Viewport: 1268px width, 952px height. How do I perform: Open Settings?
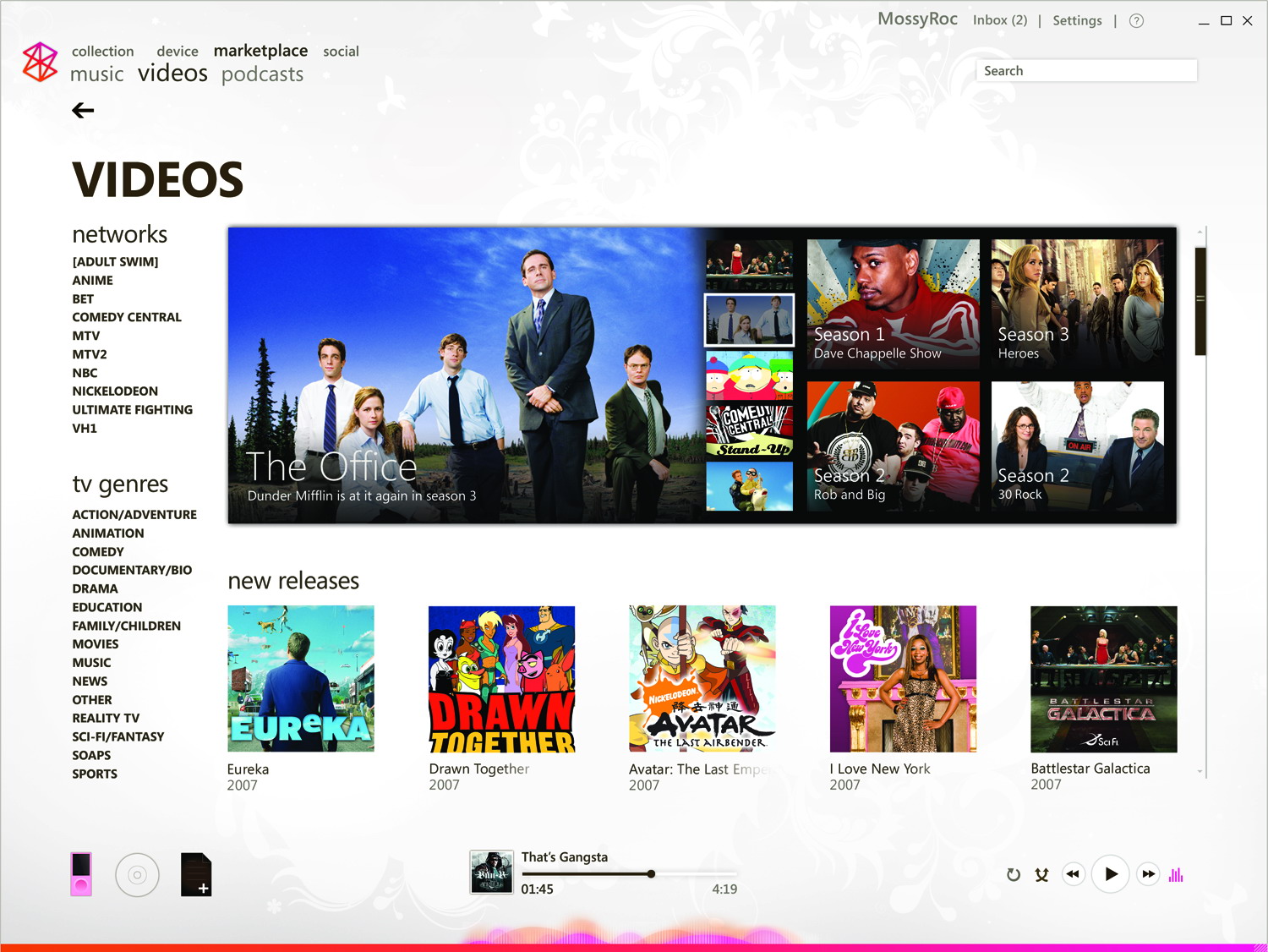coord(1077,20)
